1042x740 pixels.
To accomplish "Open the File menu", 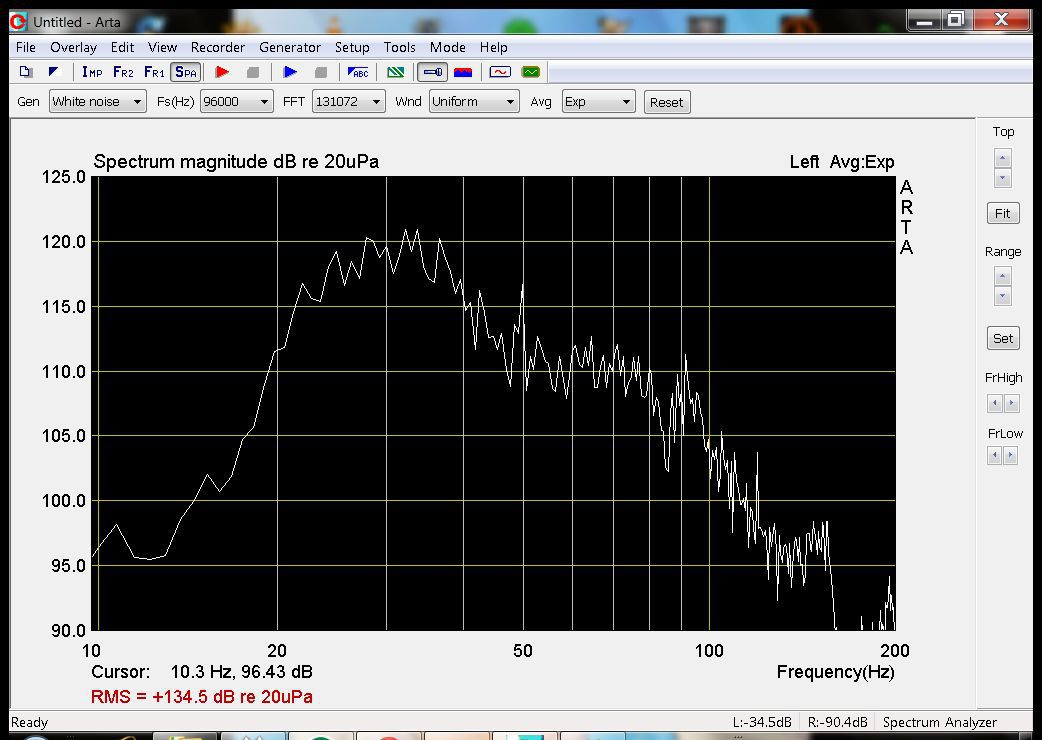I will [26, 47].
